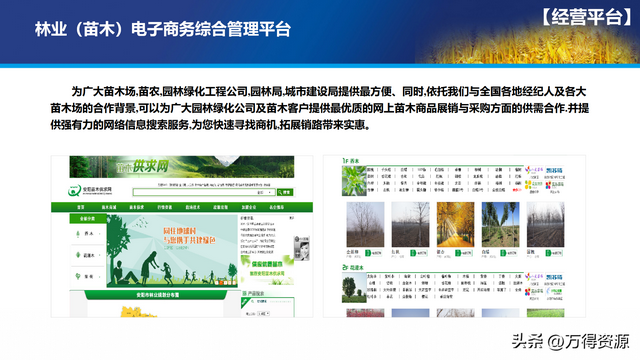This screenshot has height=360, width=640.
Task: Open the small dropdown in the product quote panel
Action: (263, 313)
